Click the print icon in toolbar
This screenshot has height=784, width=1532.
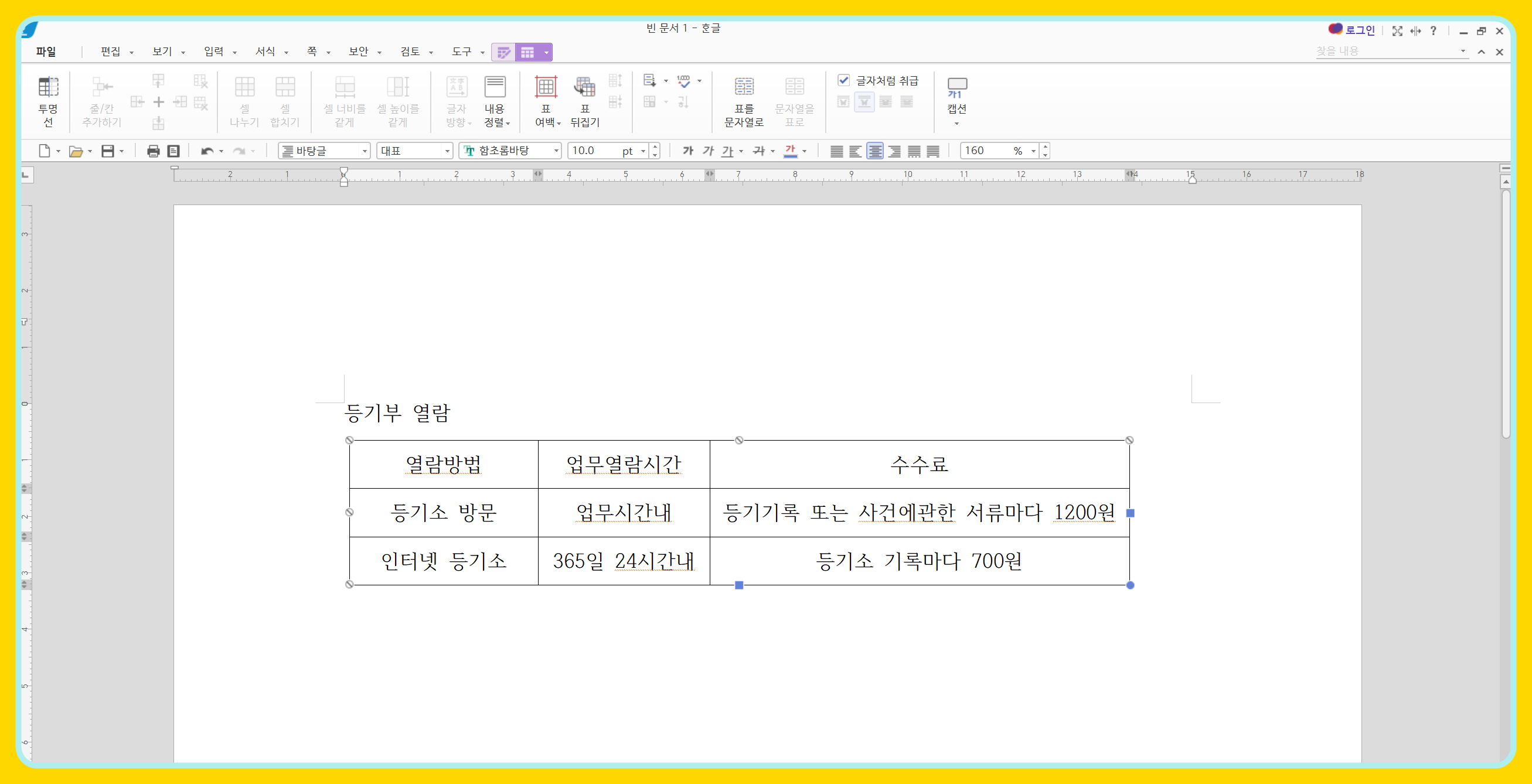(153, 151)
